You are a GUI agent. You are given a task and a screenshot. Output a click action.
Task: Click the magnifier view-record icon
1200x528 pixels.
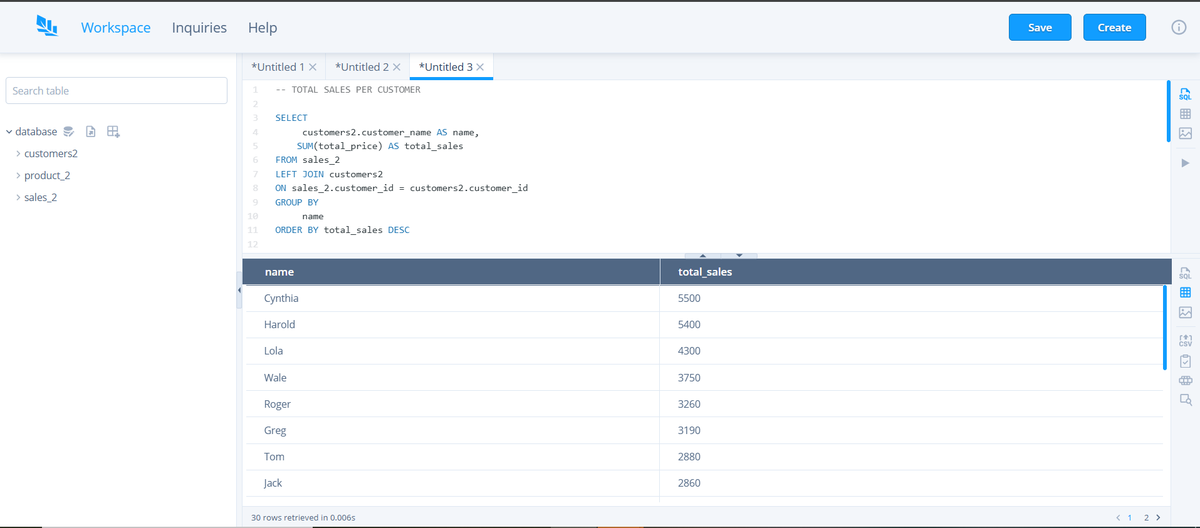coord(1185,400)
